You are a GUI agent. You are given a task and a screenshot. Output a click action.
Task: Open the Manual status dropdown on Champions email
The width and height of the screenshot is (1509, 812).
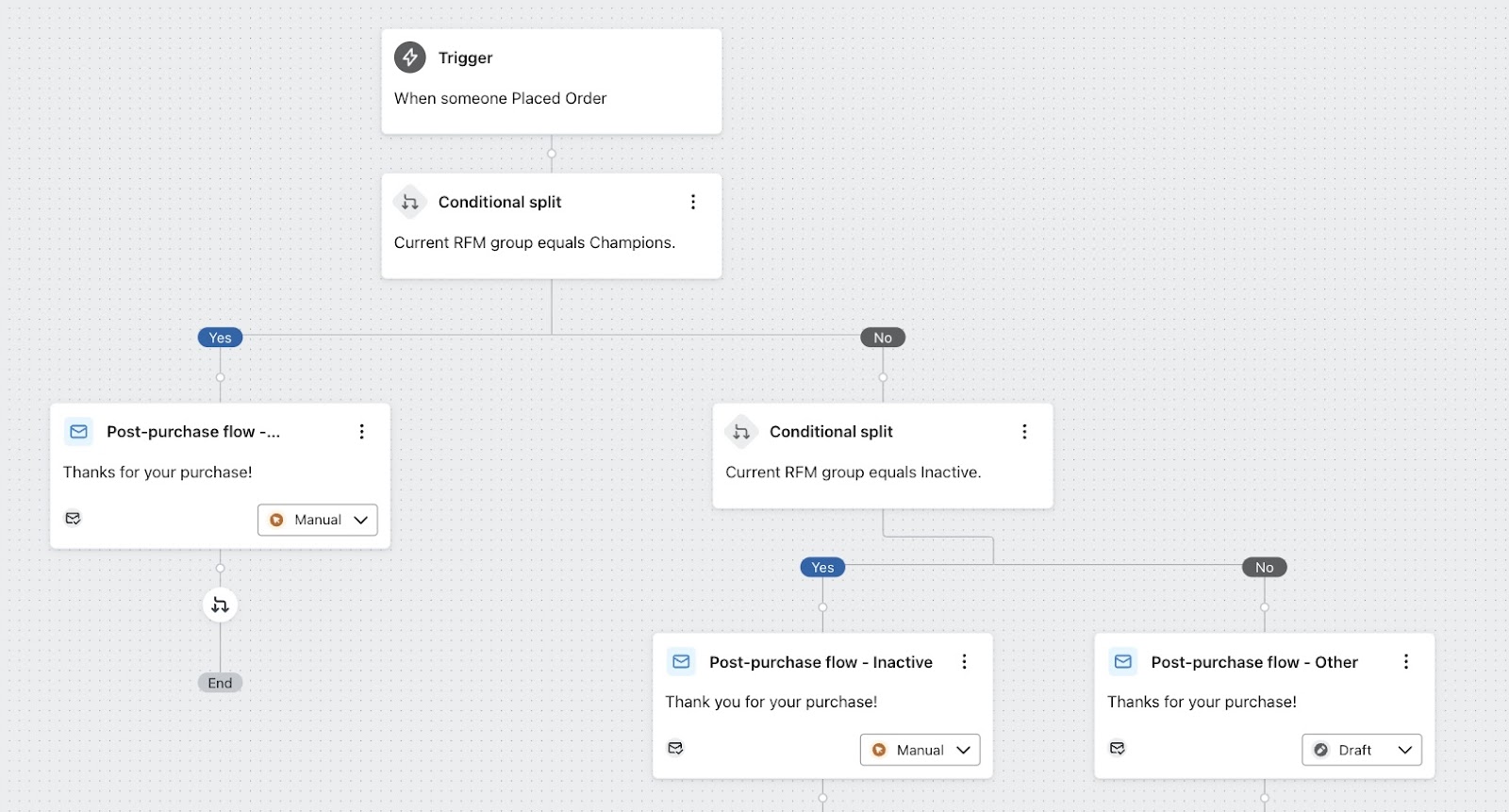coord(317,520)
